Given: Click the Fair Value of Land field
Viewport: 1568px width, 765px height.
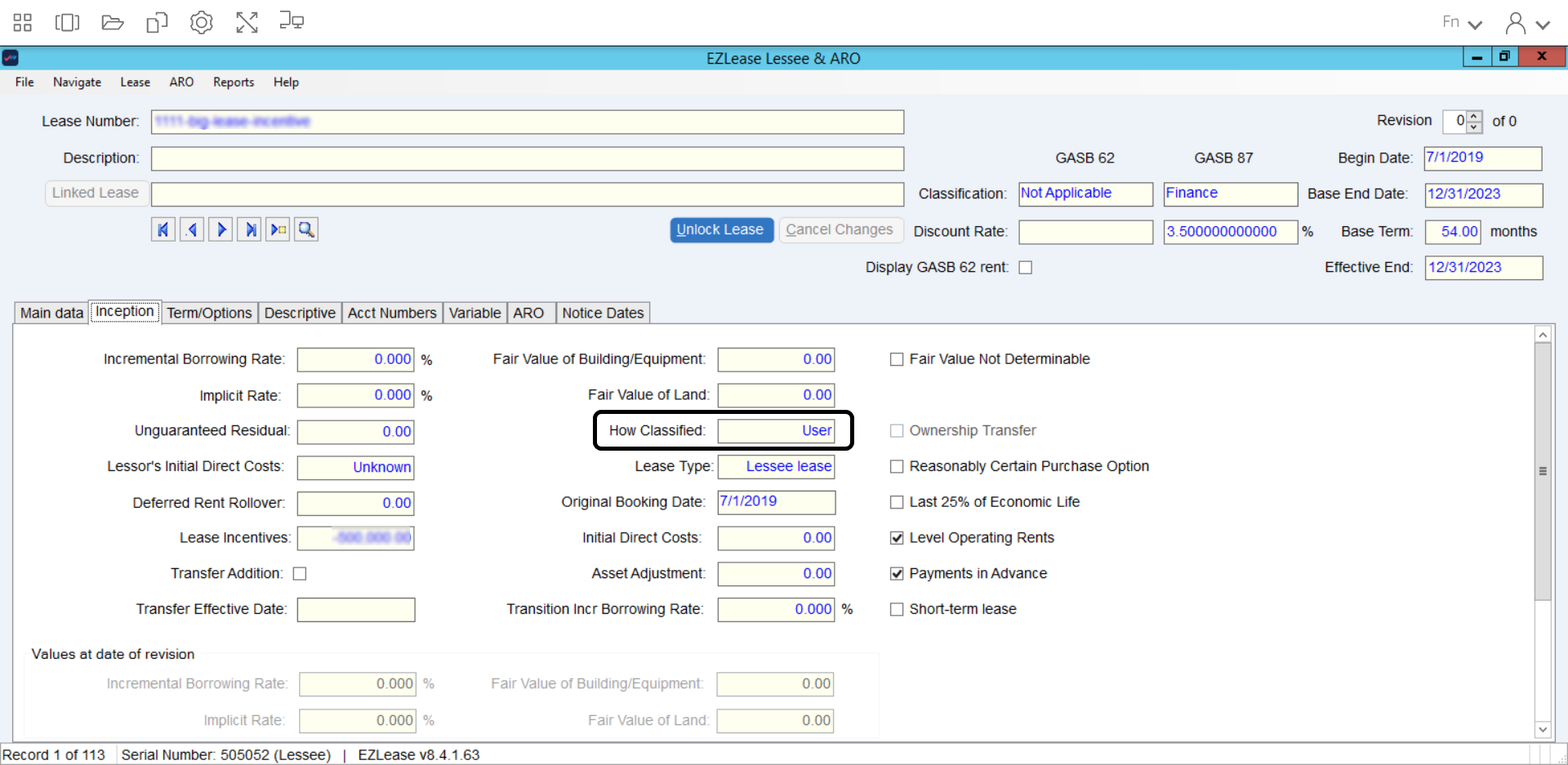Looking at the screenshot, I should pyautogui.click(x=776, y=395).
